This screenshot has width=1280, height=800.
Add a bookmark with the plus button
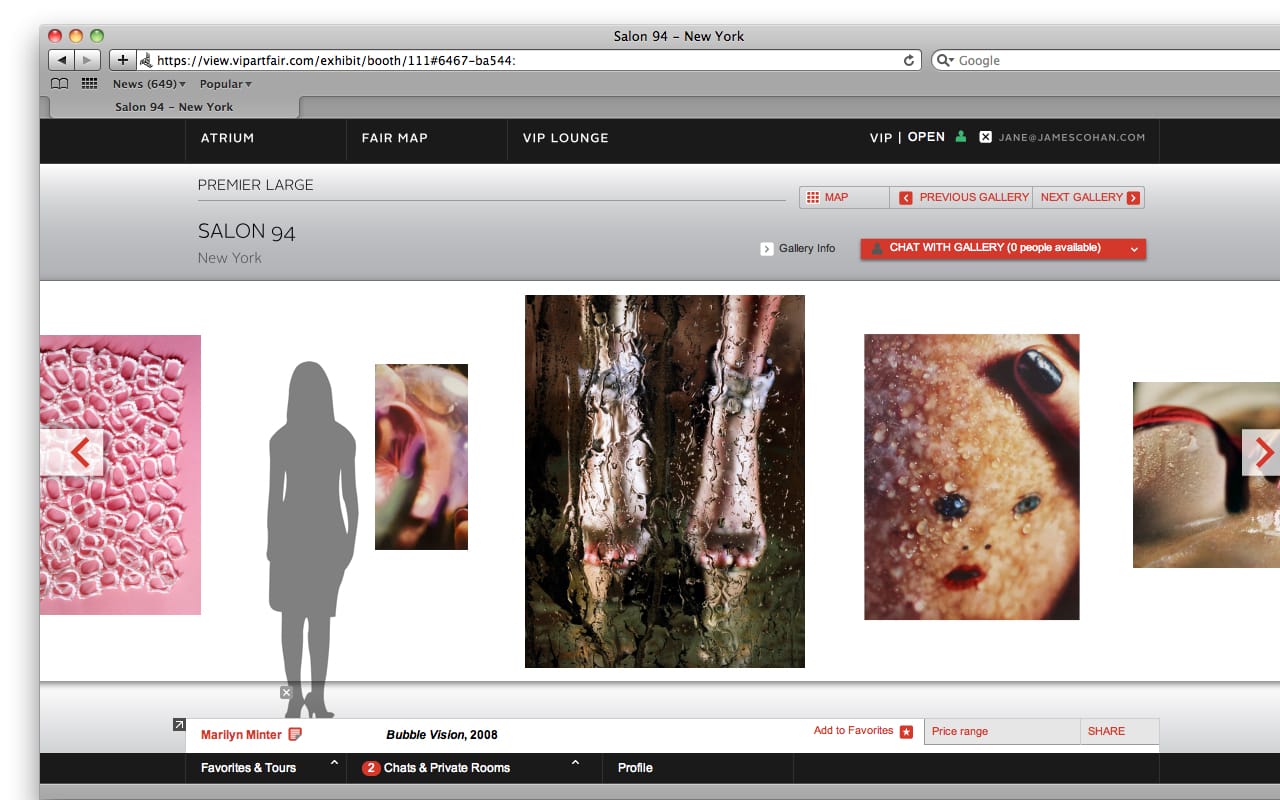[122, 60]
